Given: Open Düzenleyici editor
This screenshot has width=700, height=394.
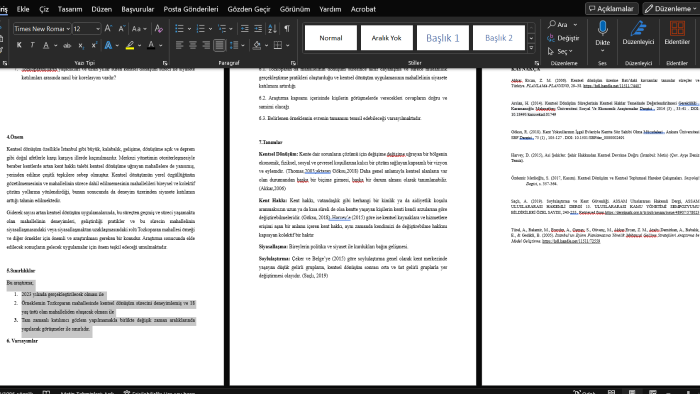Looking at the screenshot, I should (638, 33).
